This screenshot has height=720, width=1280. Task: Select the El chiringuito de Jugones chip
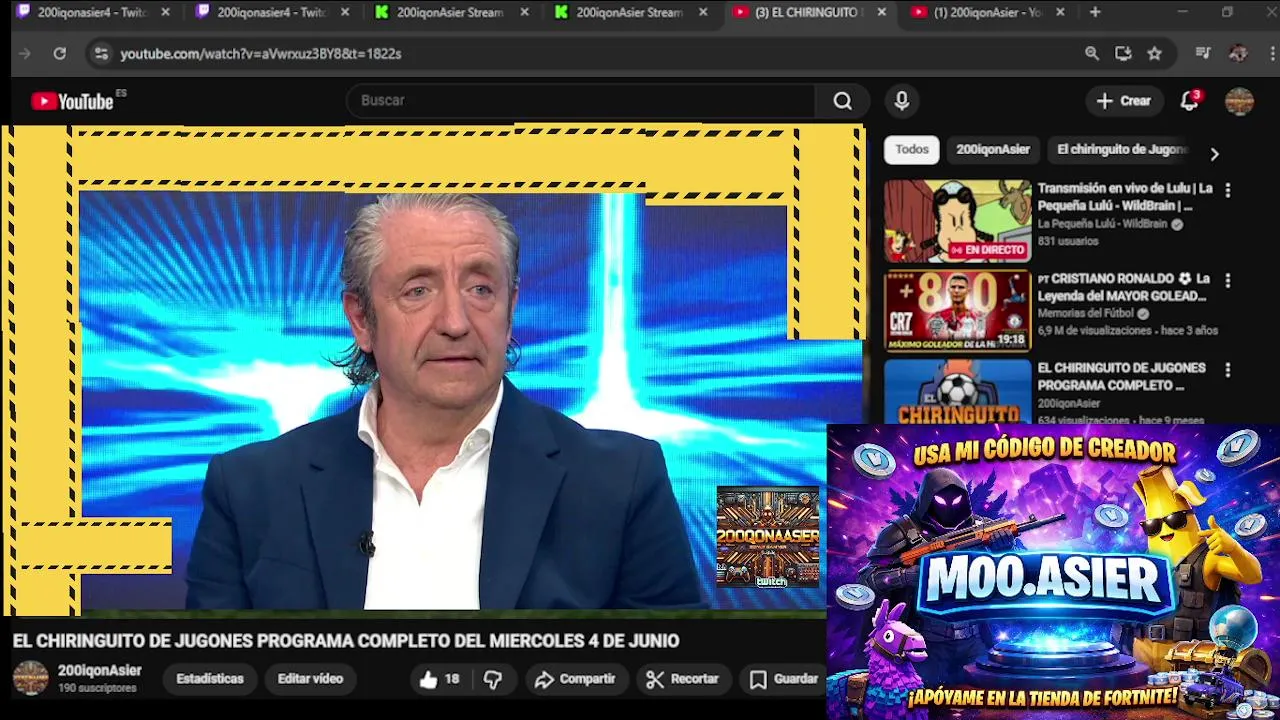coord(1121,149)
